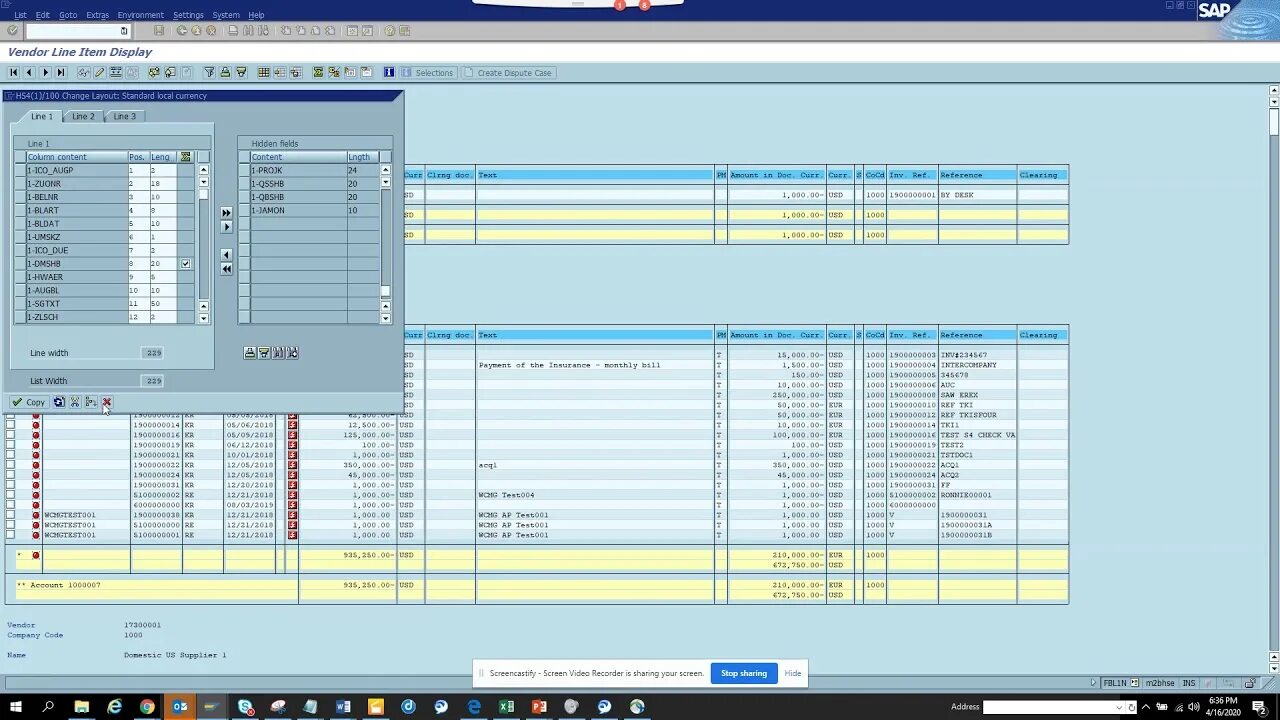Click the display document glasses icon

coord(83,72)
